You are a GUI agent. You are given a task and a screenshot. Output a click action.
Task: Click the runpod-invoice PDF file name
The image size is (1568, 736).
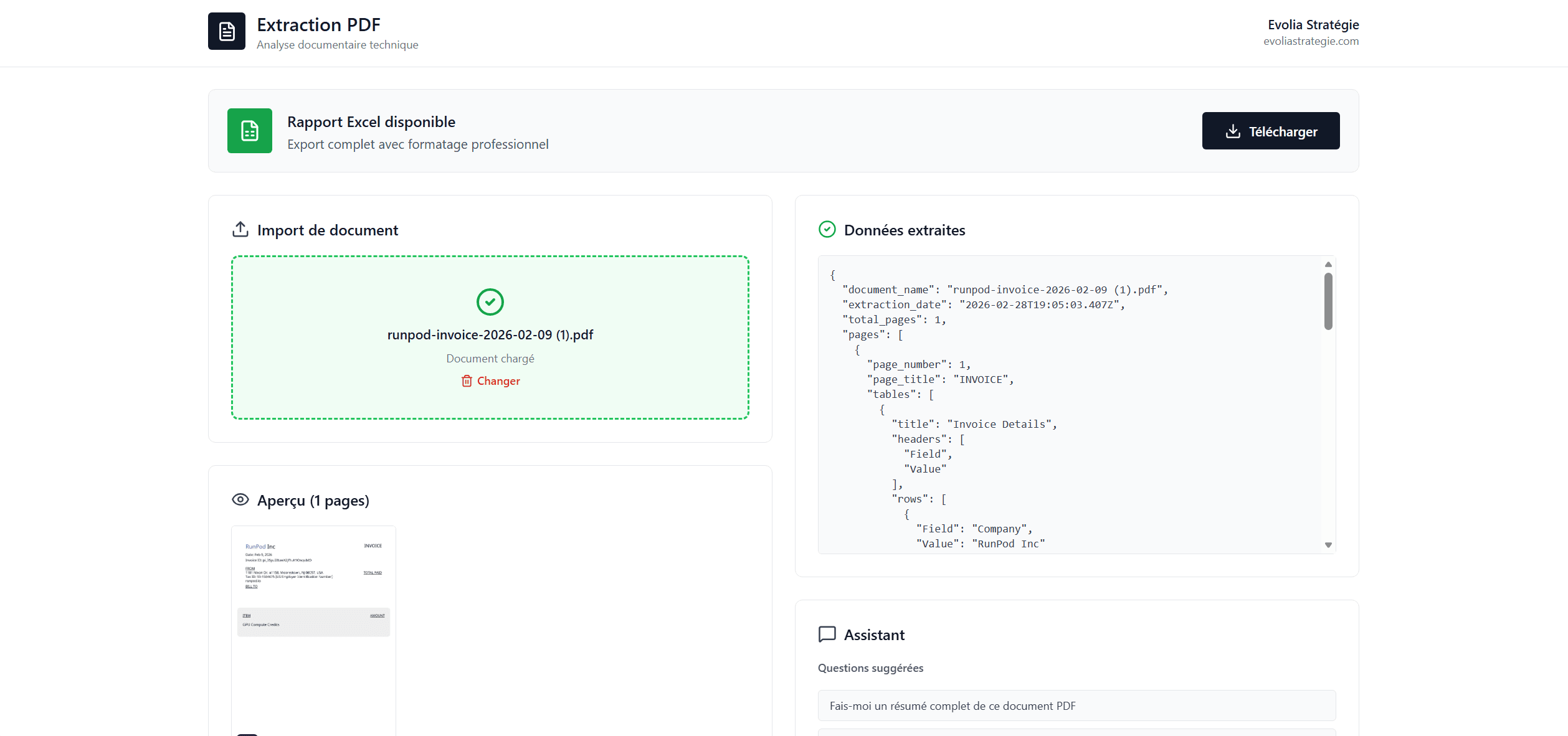click(490, 334)
